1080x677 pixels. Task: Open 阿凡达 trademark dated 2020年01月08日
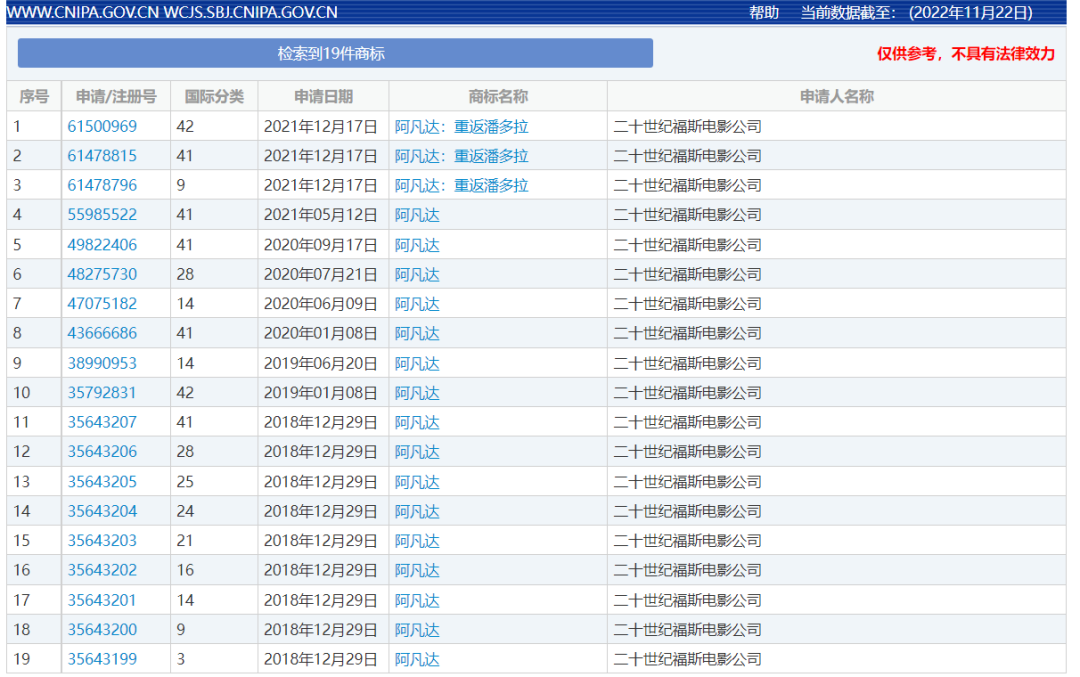point(417,334)
